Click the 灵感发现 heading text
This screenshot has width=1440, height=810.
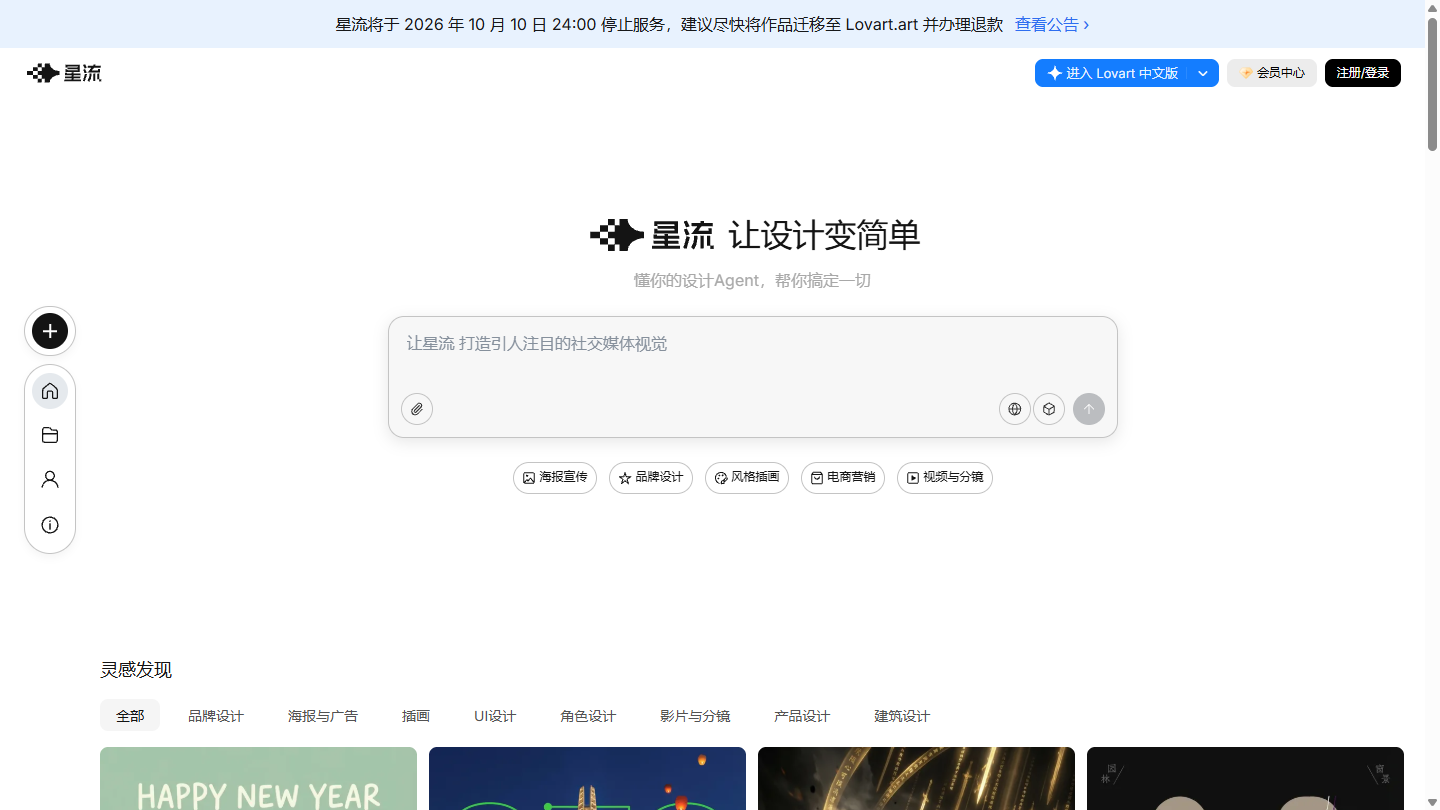coord(136,670)
